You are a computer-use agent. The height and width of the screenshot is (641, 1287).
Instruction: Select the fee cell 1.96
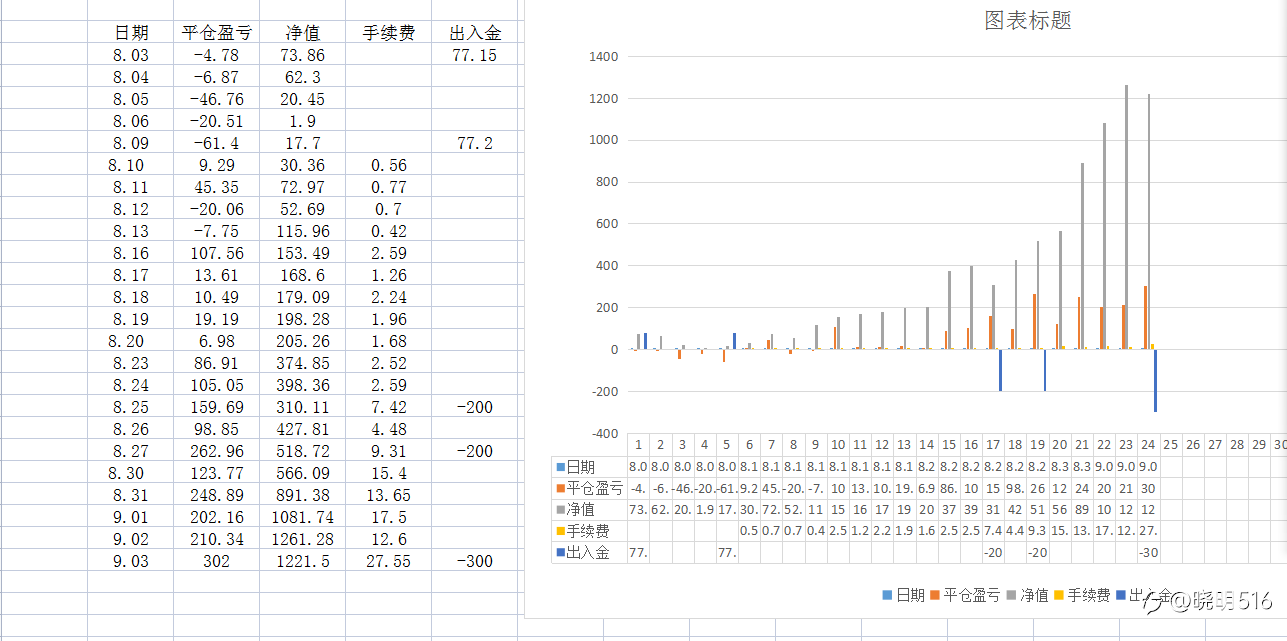tap(388, 319)
